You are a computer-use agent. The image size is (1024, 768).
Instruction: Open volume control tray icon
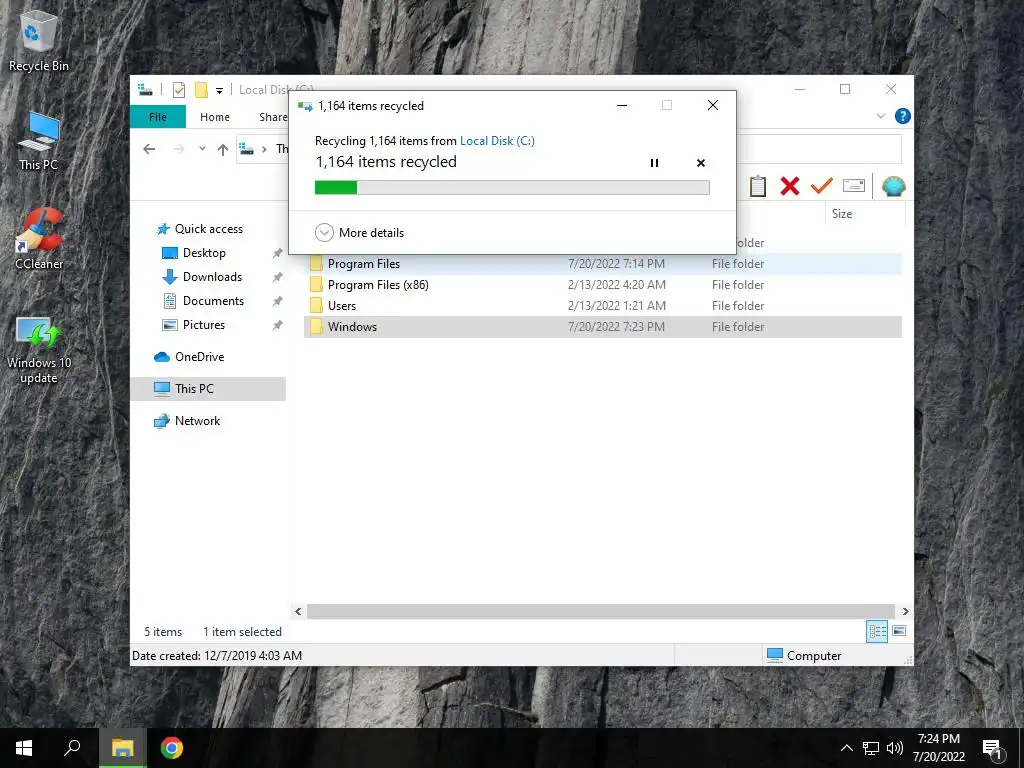click(x=895, y=748)
